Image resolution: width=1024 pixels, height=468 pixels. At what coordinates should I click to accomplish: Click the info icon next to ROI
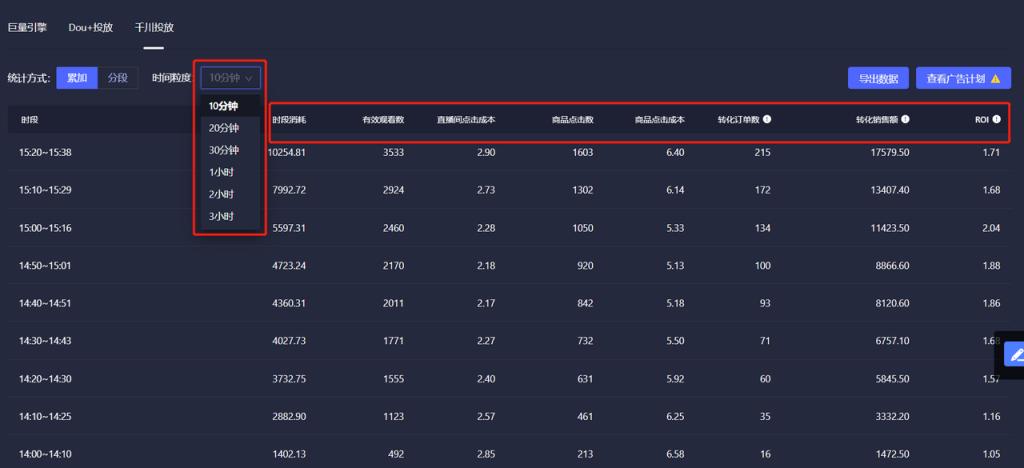click(997, 119)
